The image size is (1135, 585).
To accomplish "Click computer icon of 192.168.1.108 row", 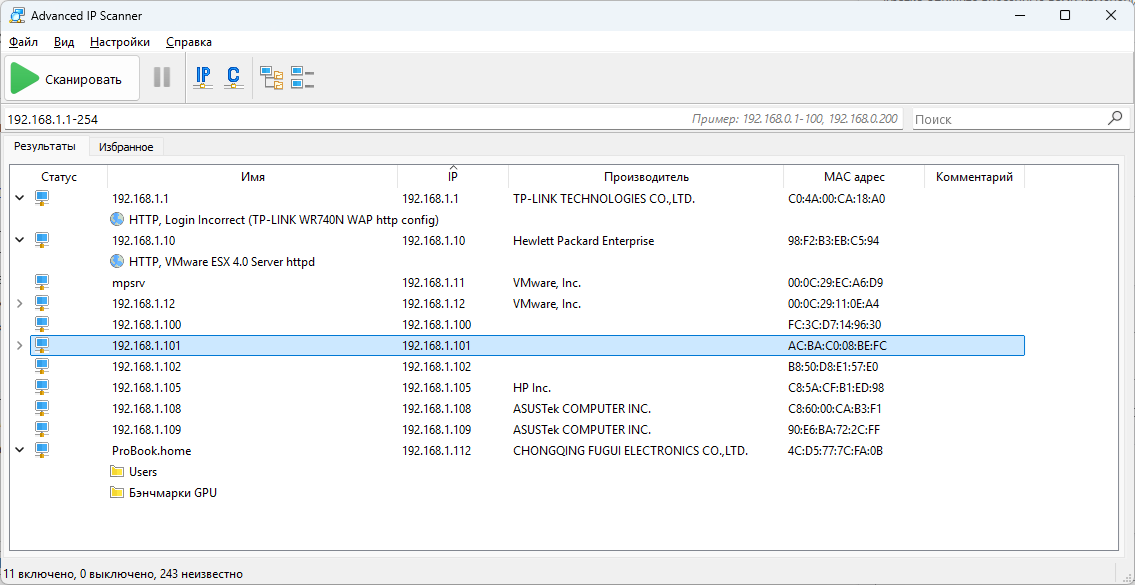I will (42, 408).
